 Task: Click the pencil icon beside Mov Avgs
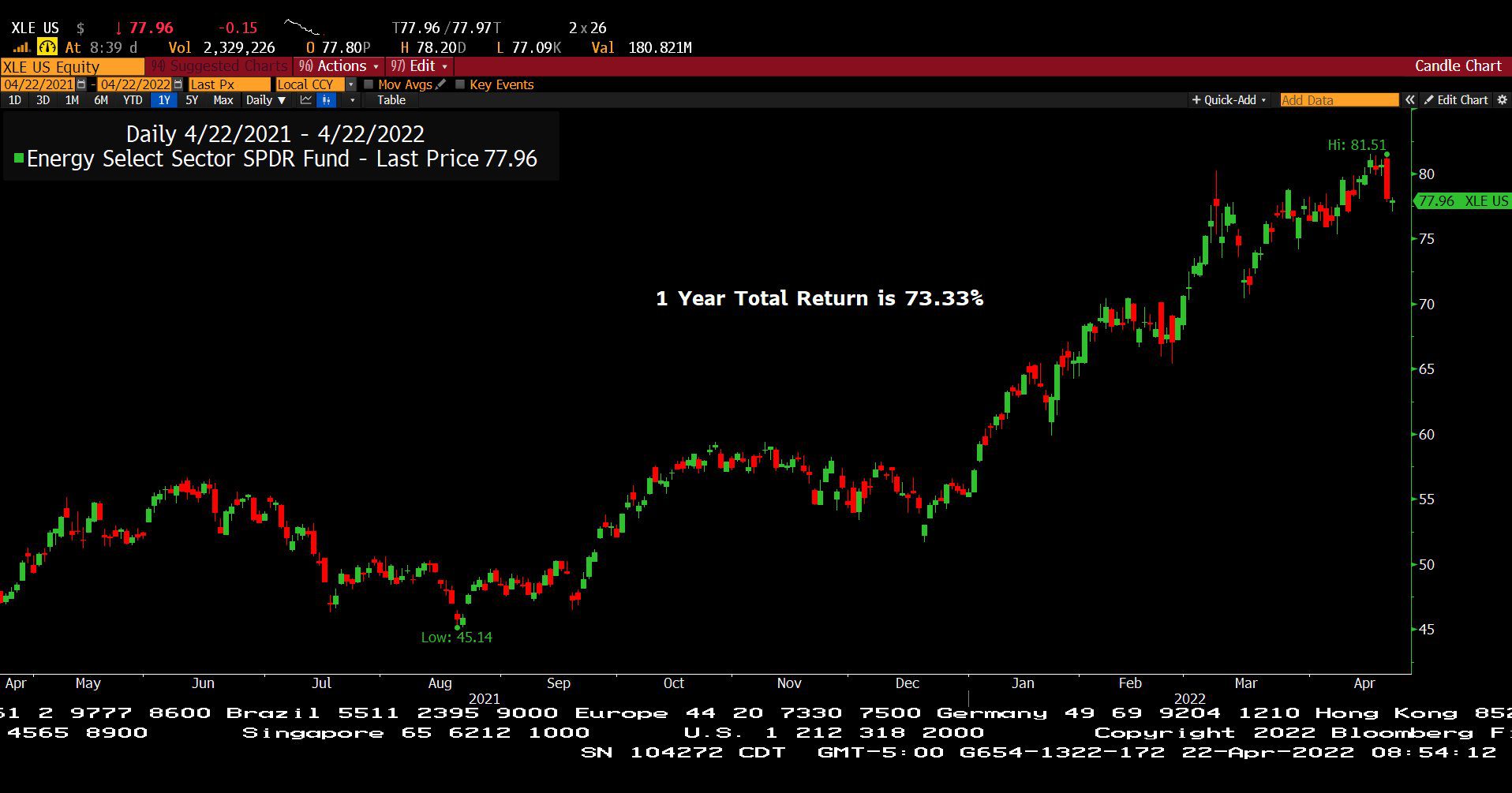point(440,84)
